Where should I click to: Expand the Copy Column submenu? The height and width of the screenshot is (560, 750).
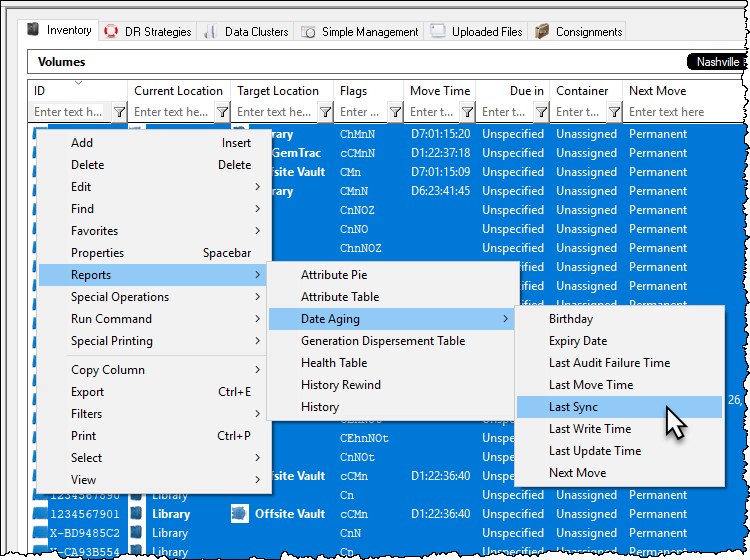(154, 370)
